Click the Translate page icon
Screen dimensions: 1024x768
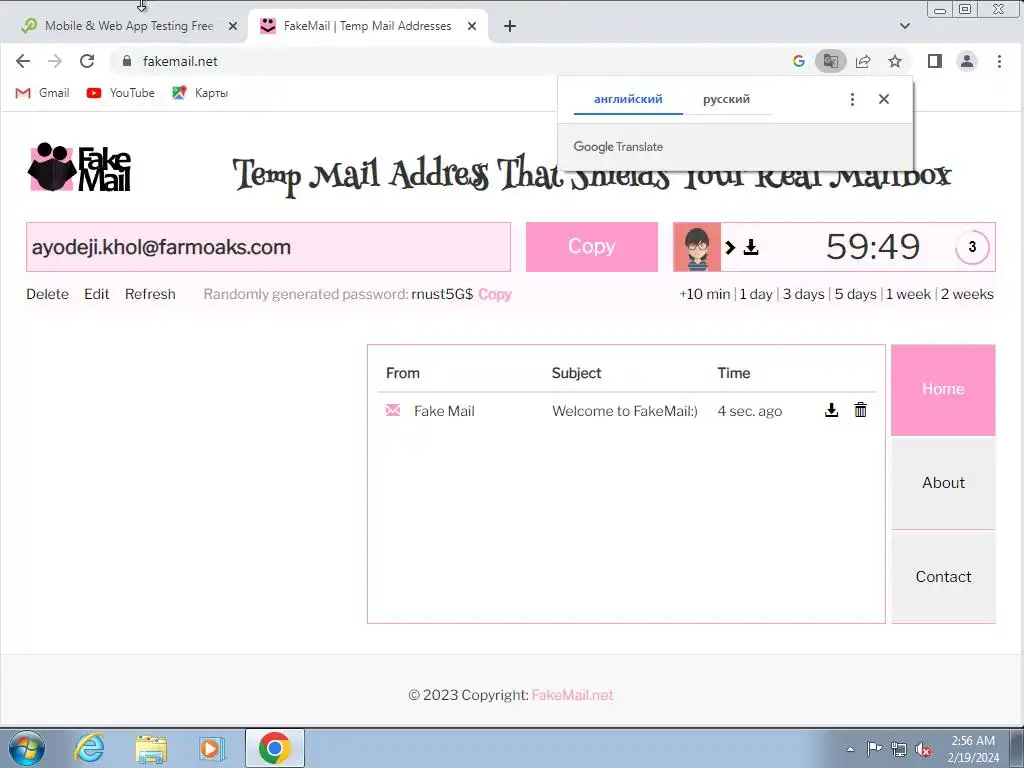click(x=831, y=61)
